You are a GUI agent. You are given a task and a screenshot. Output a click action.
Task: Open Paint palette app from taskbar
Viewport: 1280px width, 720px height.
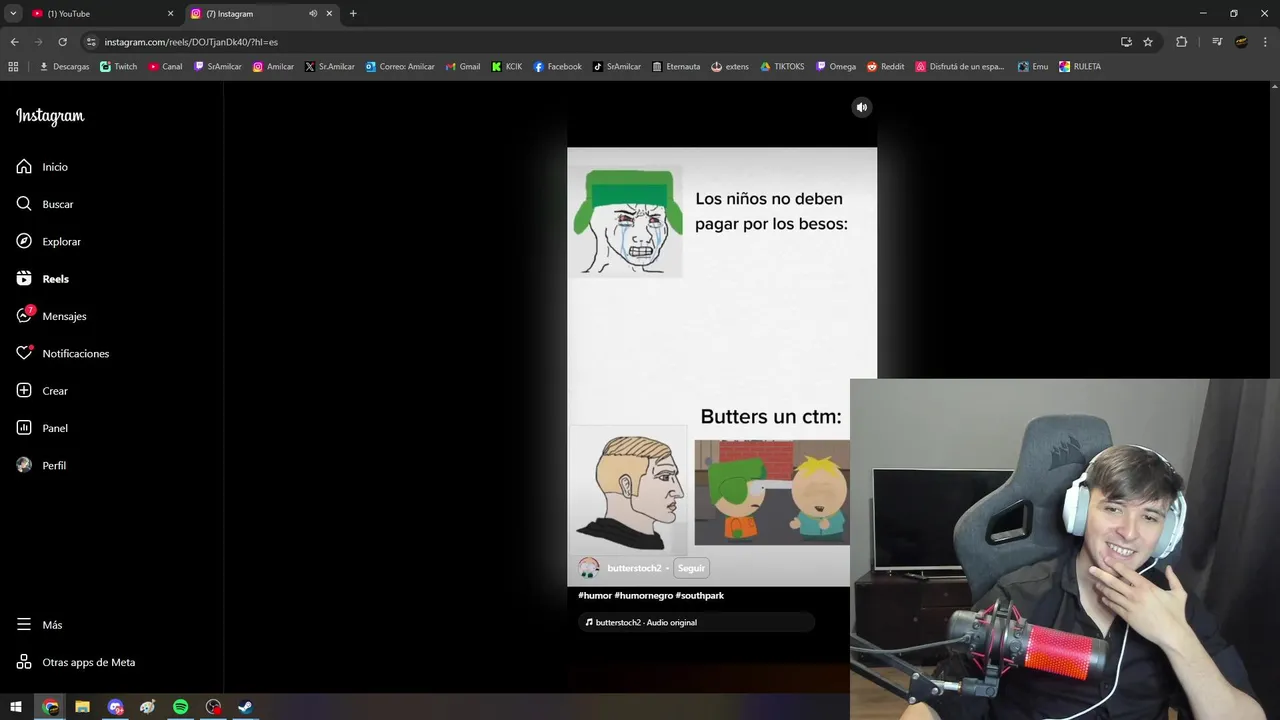click(x=148, y=707)
